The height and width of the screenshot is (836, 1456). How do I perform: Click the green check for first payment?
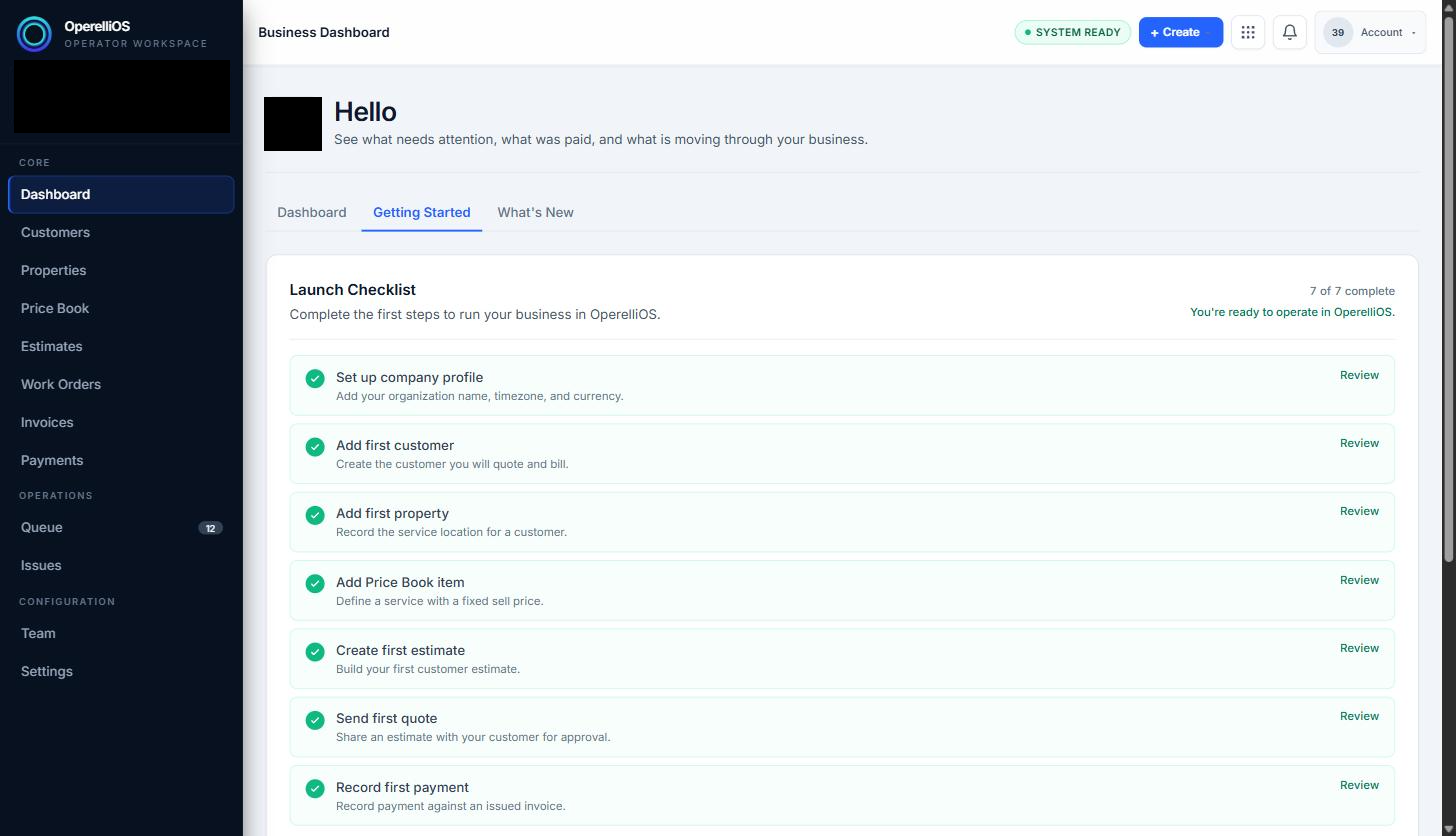pyautogui.click(x=315, y=788)
